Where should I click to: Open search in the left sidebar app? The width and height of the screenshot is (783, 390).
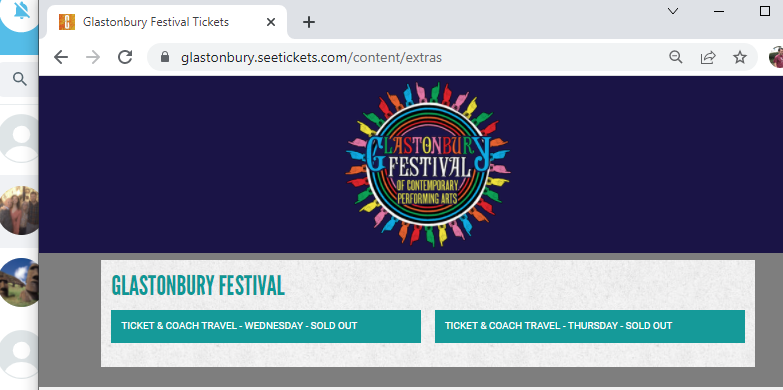(x=19, y=79)
